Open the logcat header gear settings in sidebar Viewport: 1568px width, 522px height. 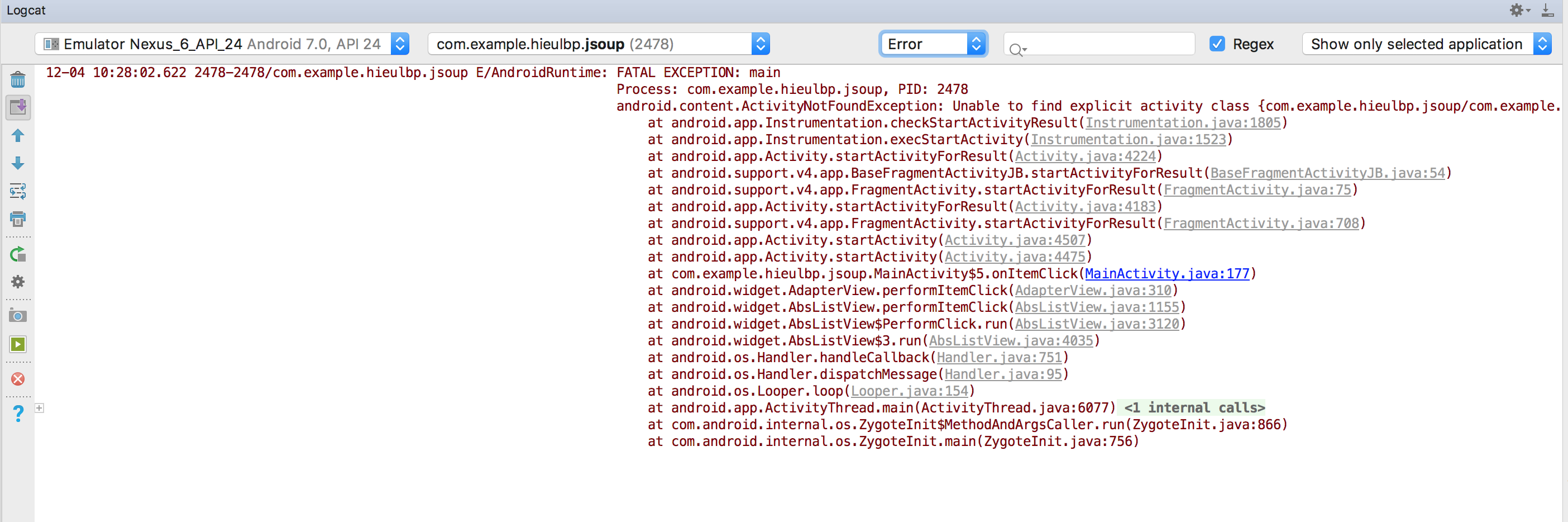pyautogui.click(x=18, y=282)
